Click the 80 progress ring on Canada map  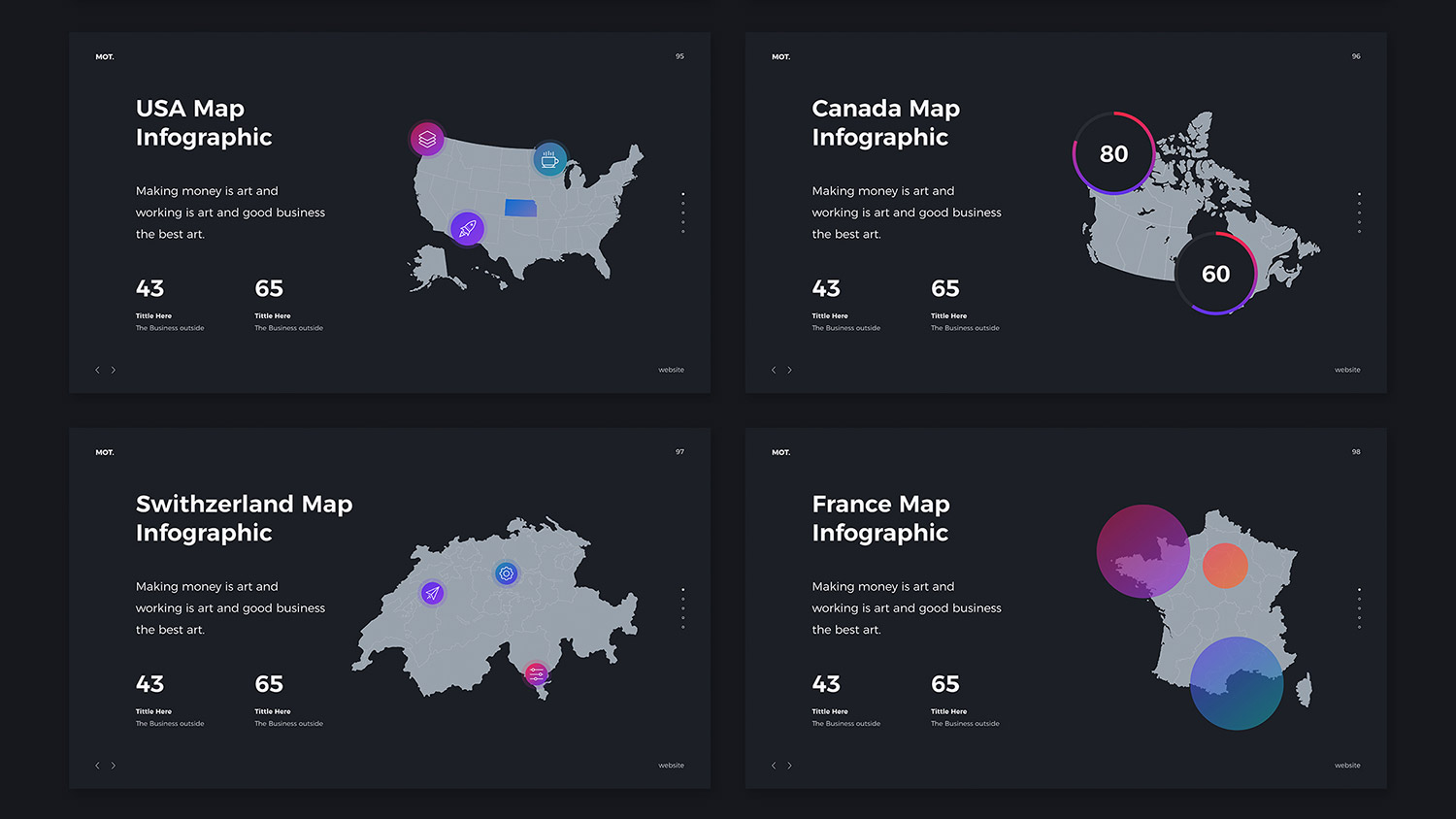[1113, 153]
